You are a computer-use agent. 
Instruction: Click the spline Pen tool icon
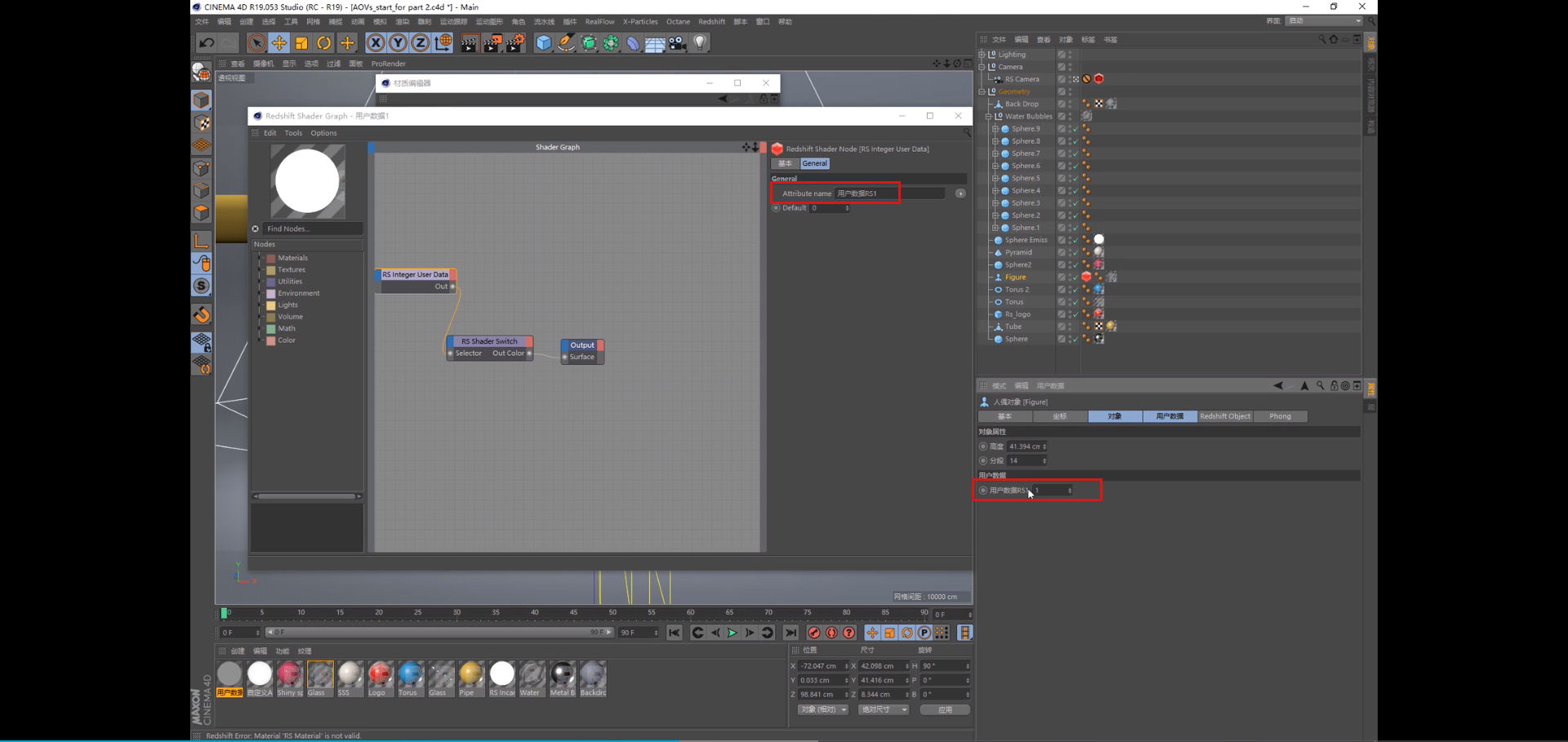click(566, 43)
